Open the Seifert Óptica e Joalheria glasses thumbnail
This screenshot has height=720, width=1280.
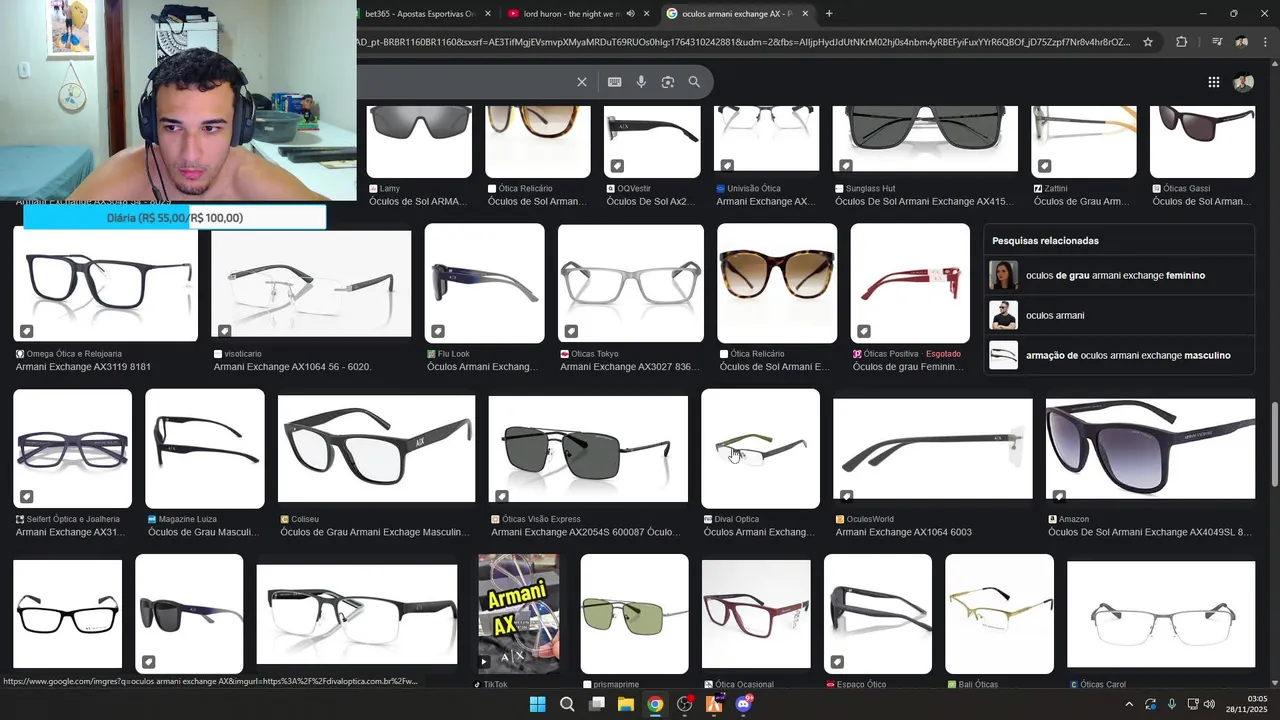pos(72,448)
